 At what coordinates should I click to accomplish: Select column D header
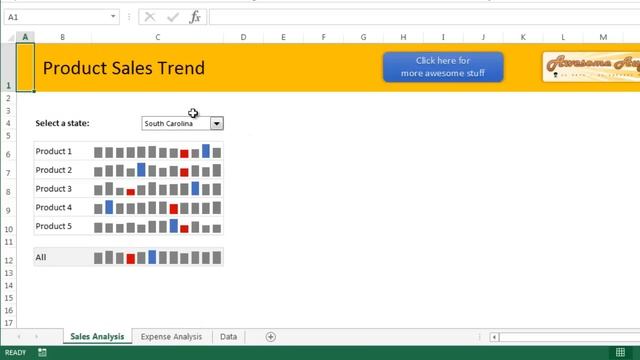243,37
